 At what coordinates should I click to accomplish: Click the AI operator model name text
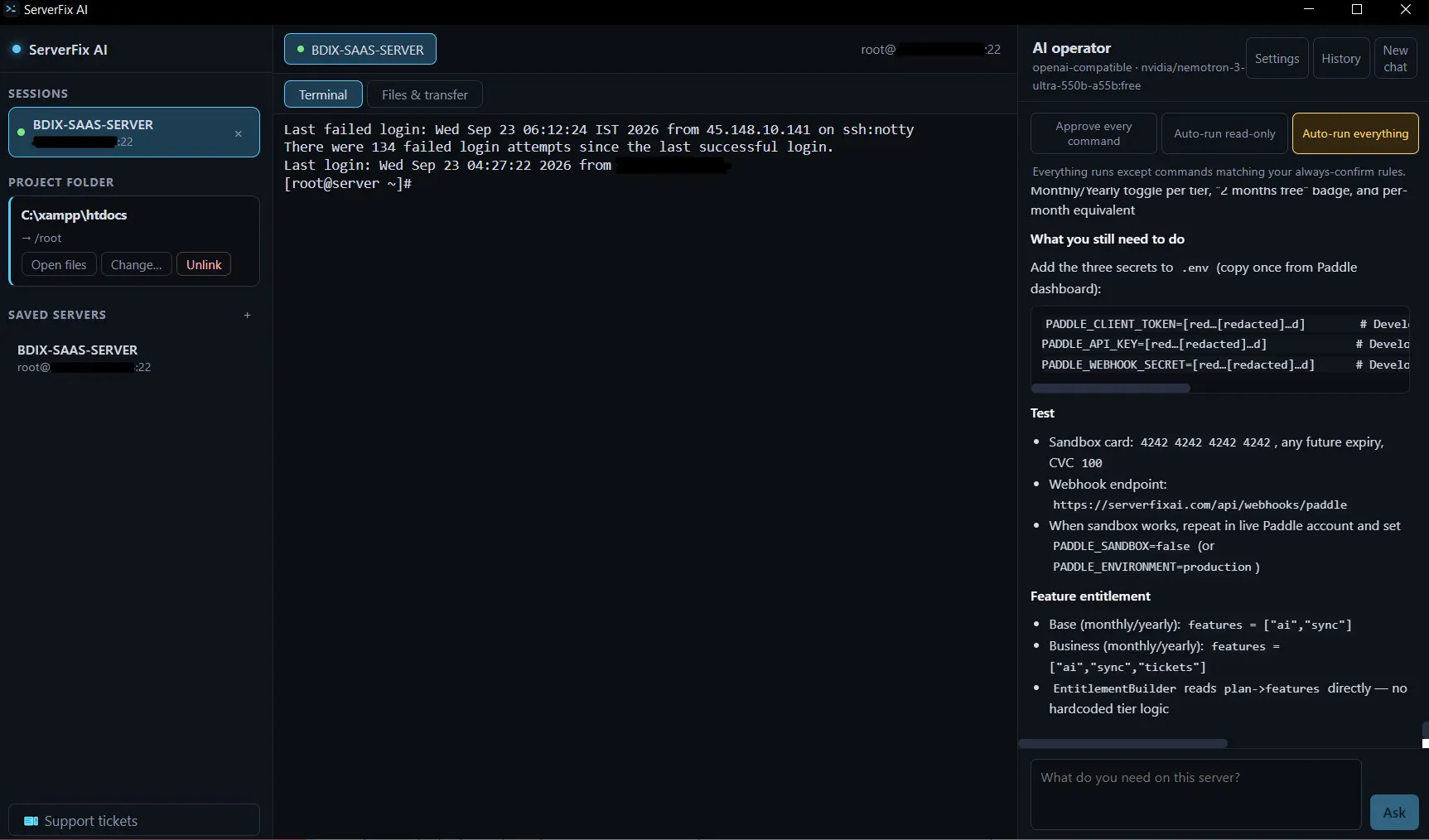pyautogui.click(x=1137, y=76)
